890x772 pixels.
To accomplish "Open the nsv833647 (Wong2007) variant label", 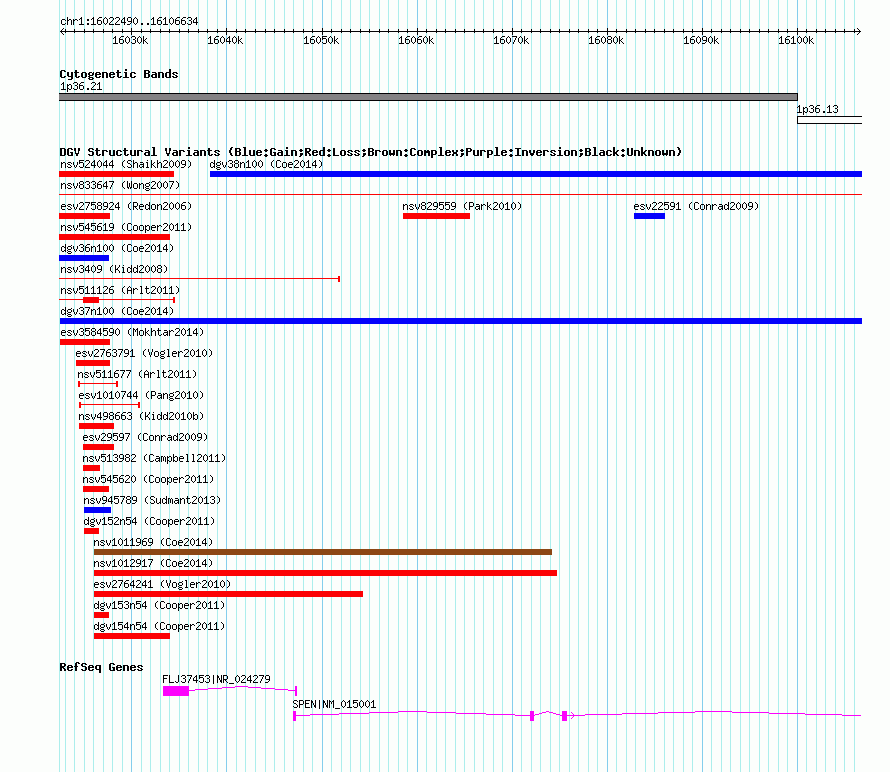I will pos(120,185).
